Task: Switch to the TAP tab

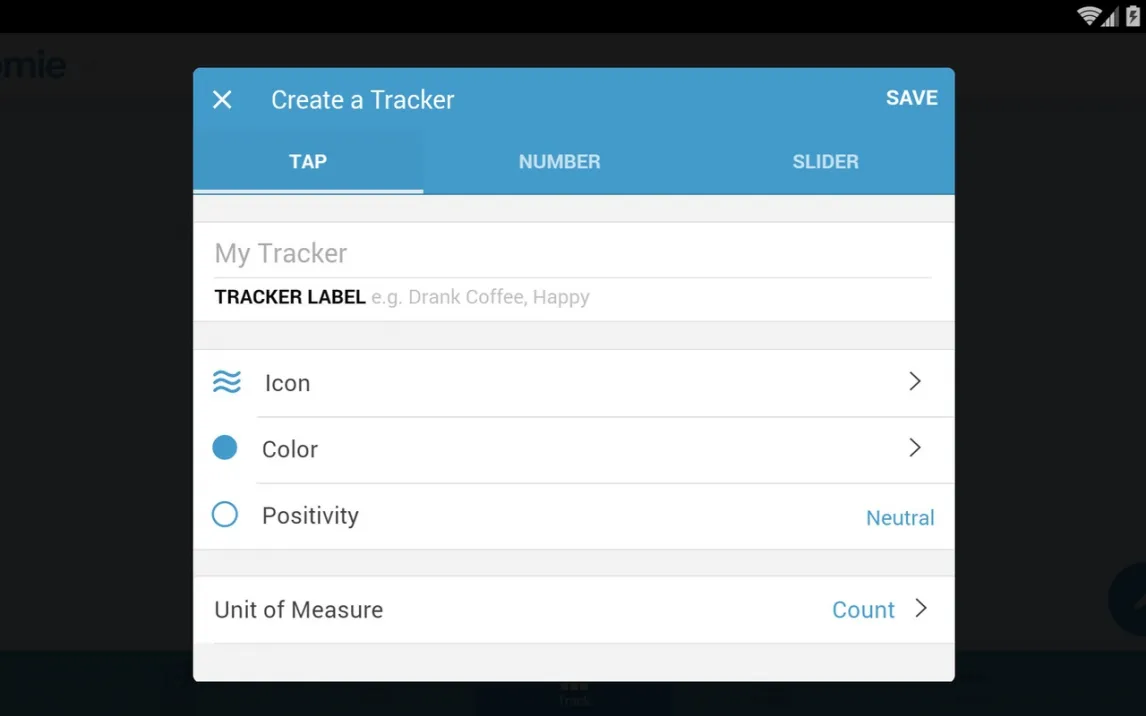Action: click(x=308, y=162)
